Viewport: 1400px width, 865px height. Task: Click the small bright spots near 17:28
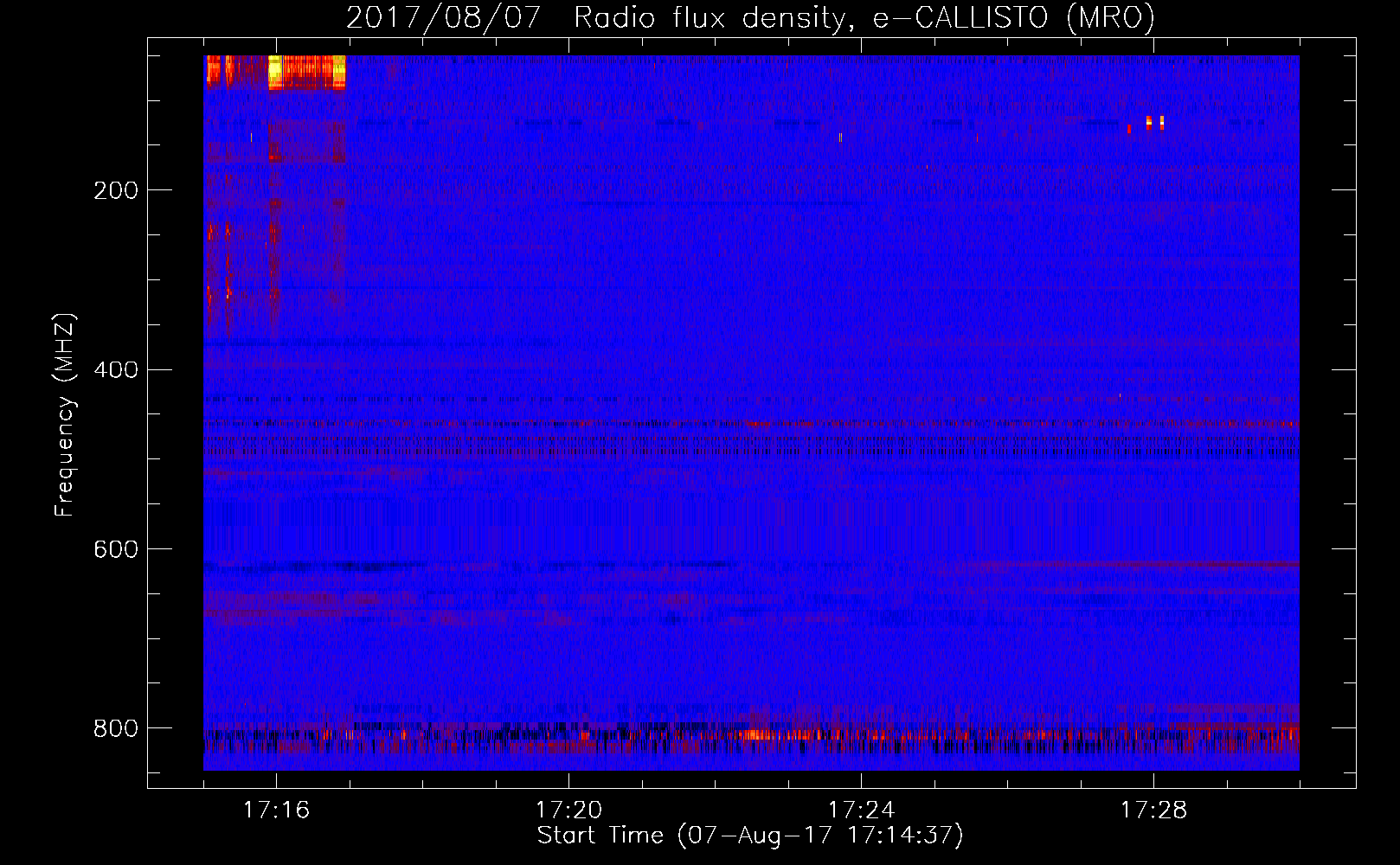1154,122
